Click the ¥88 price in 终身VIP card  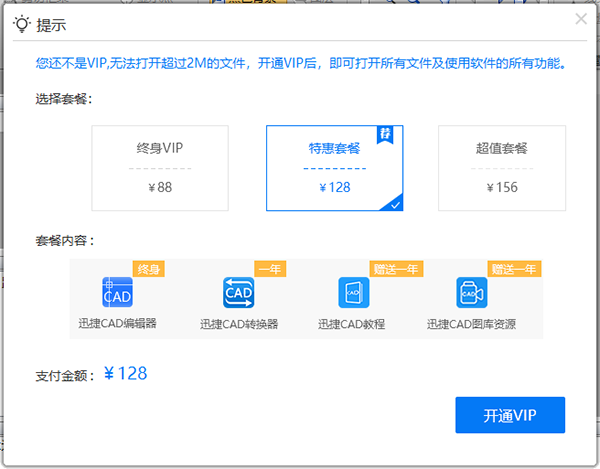[160, 187]
